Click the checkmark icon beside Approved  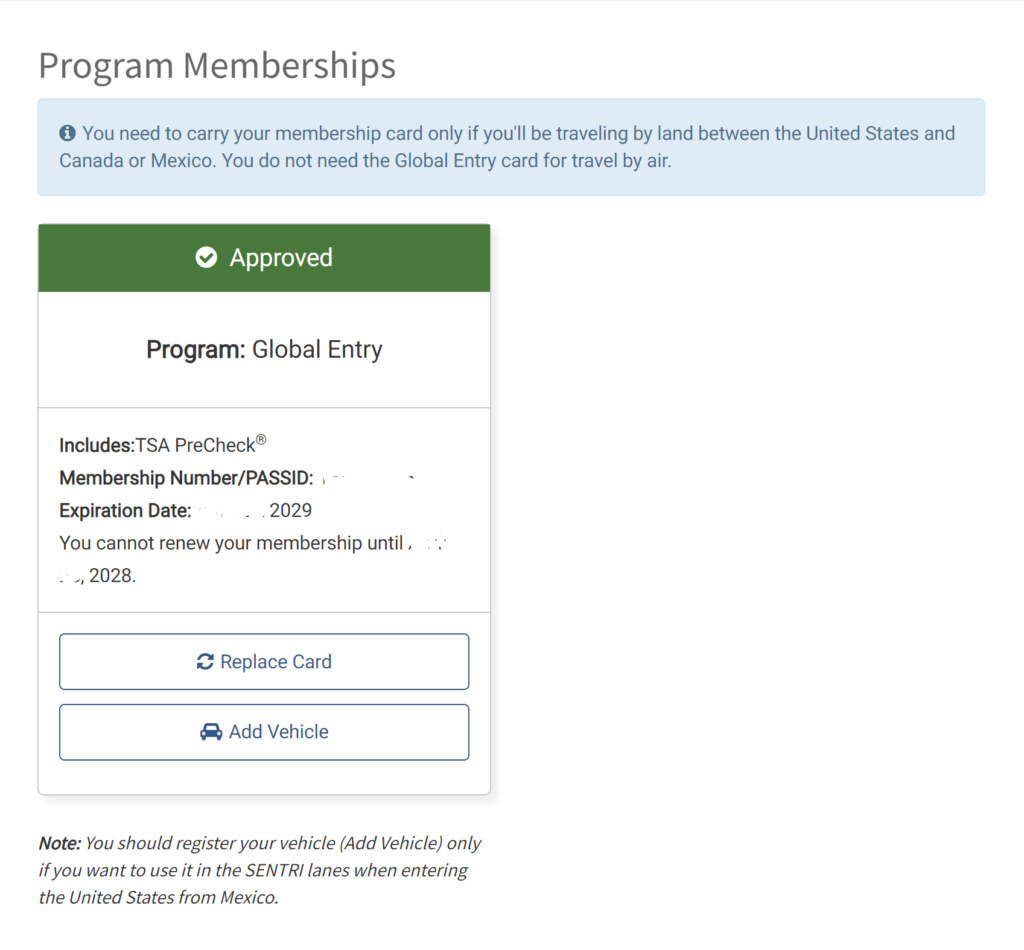[x=207, y=258]
